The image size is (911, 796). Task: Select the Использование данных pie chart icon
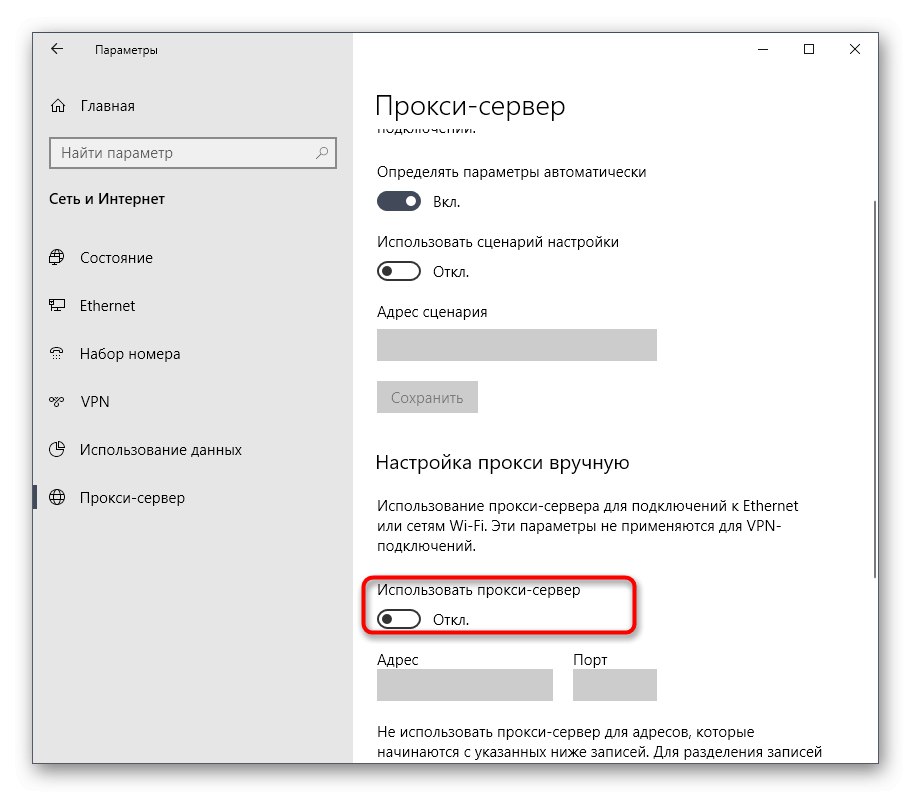58,449
